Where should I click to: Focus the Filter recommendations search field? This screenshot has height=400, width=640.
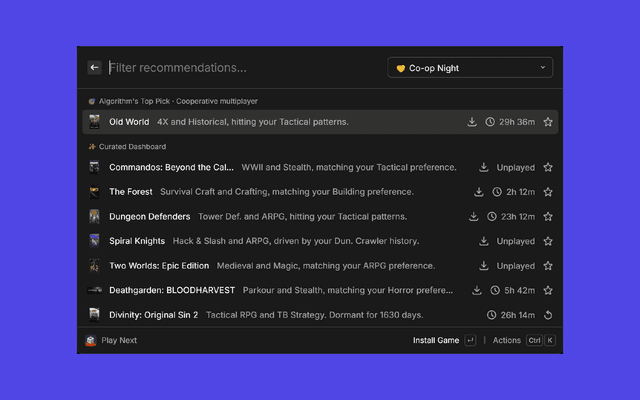tap(245, 68)
